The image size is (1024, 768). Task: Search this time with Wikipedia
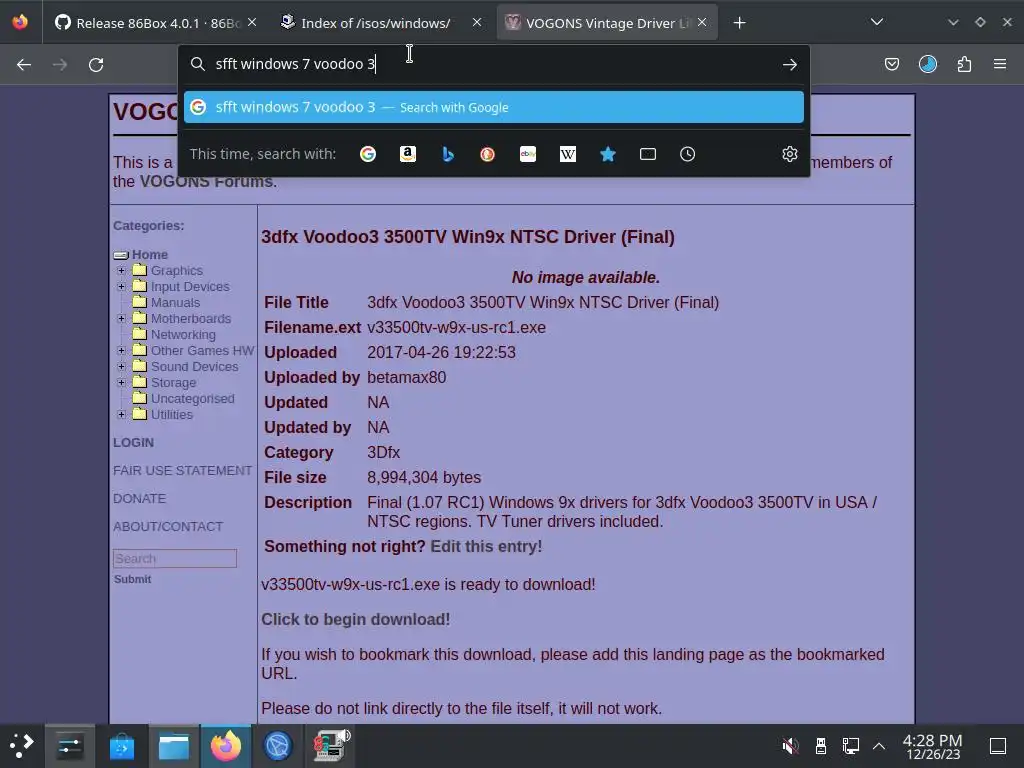[x=568, y=154]
